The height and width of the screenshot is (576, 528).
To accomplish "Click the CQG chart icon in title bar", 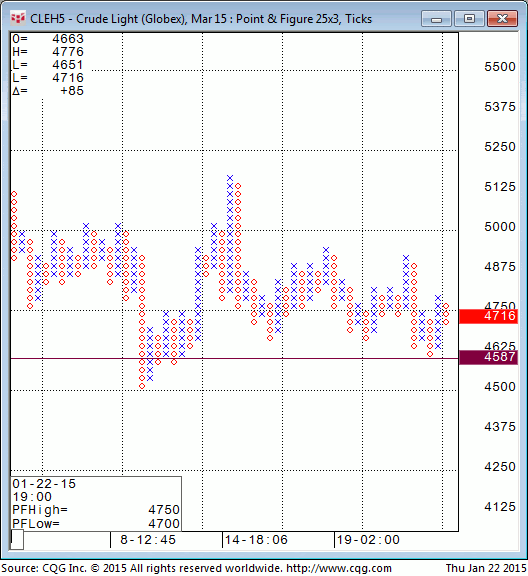I will pyautogui.click(x=18, y=18).
